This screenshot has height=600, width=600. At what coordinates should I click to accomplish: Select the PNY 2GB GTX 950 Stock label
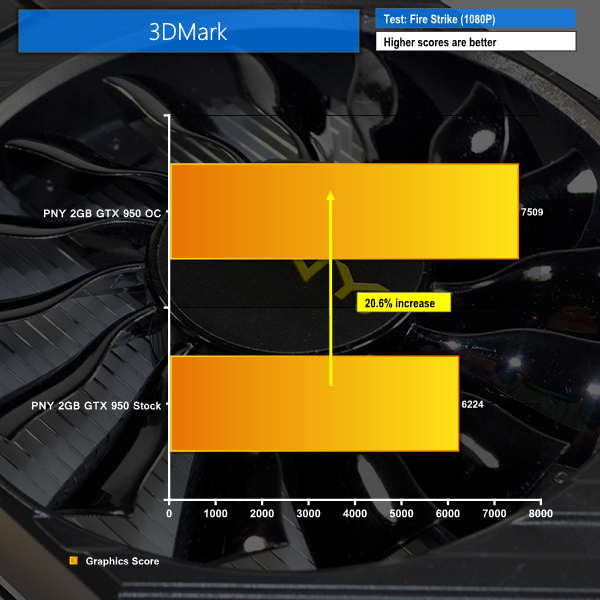[x=96, y=406]
